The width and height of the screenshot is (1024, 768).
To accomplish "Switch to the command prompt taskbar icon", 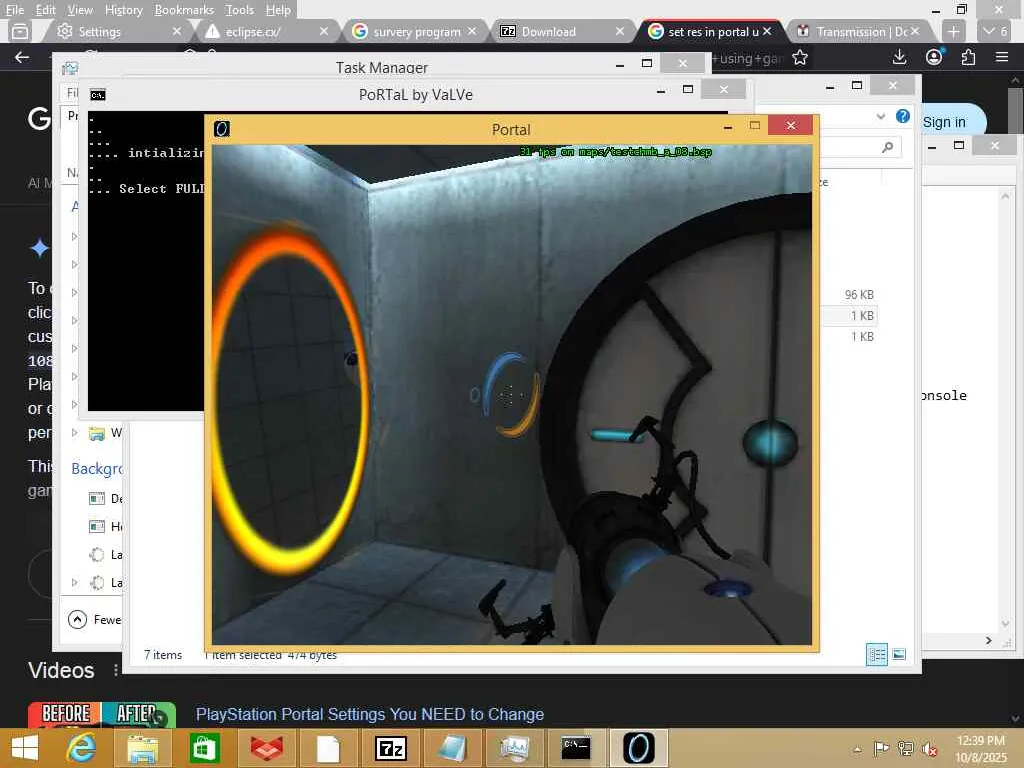I will 576,748.
